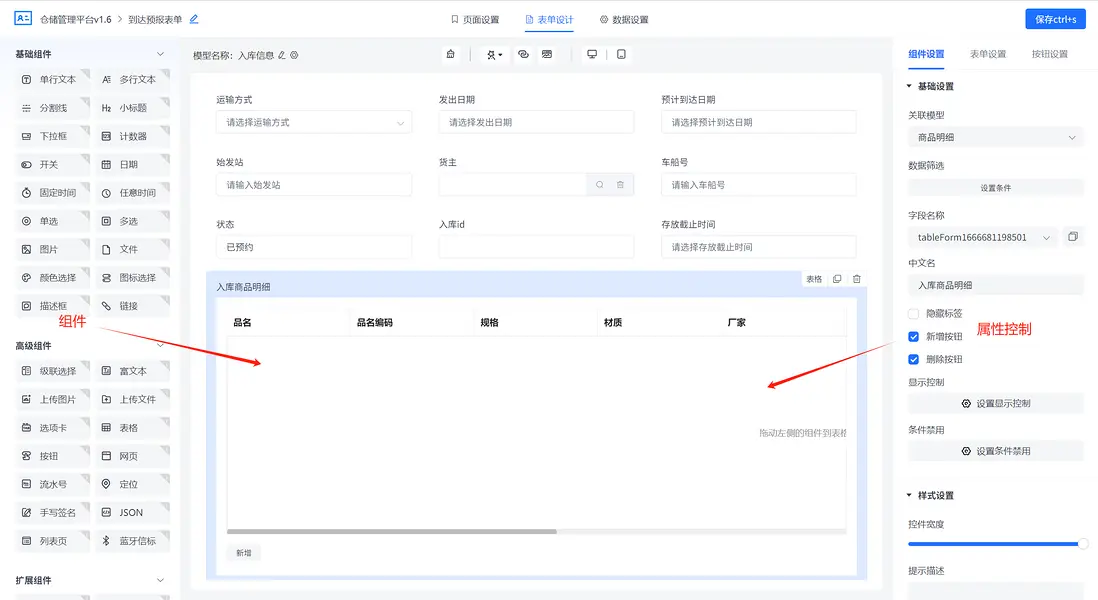The image size is (1098, 600).
Task: Click the 设置条件 button
Action: pyautogui.click(x=996, y=188)
